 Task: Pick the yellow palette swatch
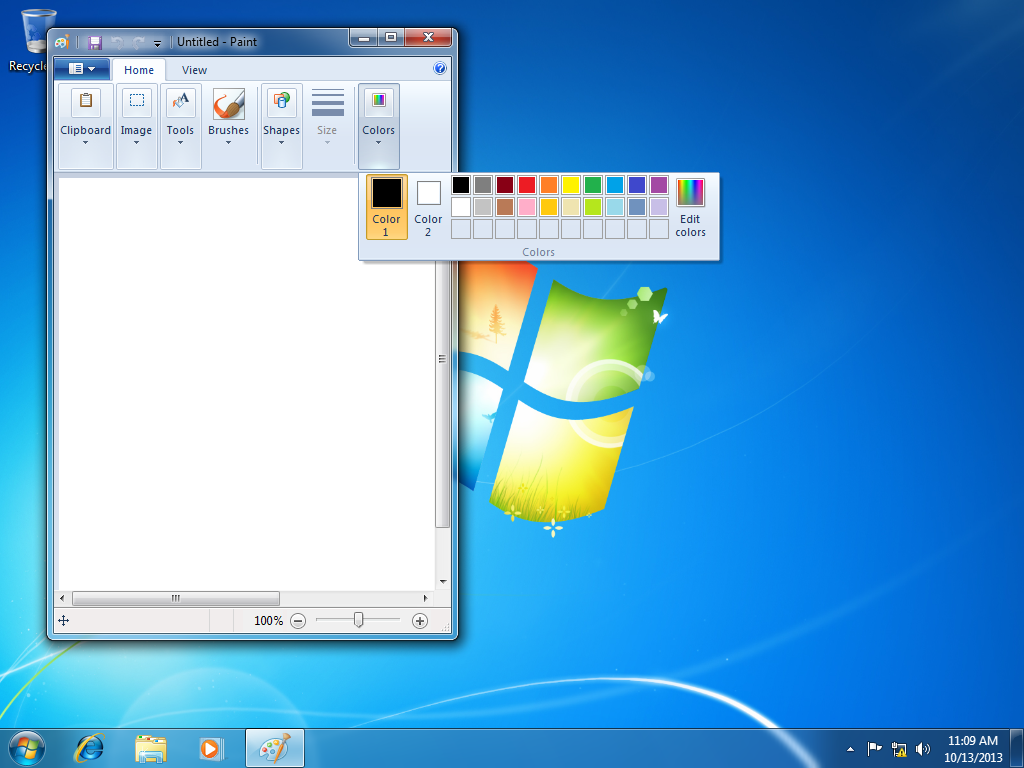click(571, 185)
